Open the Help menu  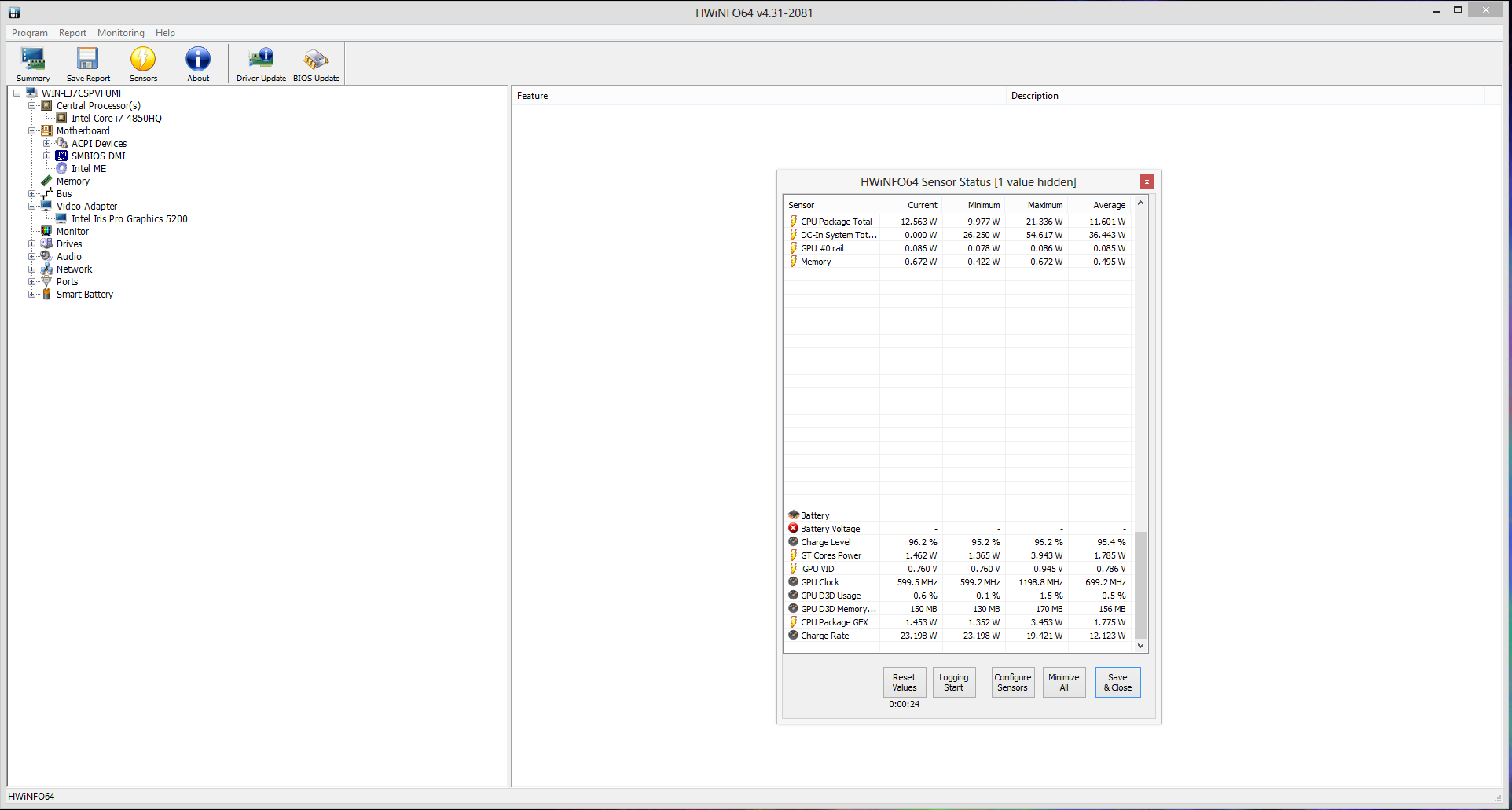point(165,33)
